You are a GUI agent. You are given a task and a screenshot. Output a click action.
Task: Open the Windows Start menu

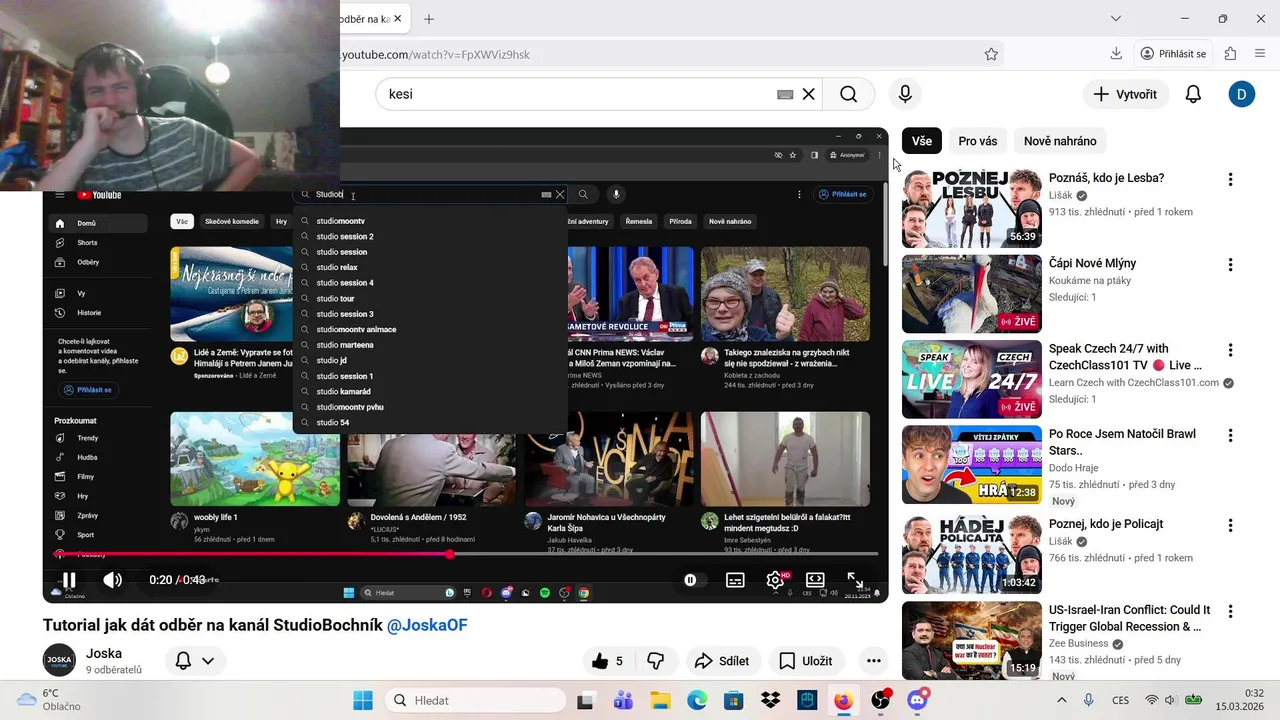(x=363, y=700)
